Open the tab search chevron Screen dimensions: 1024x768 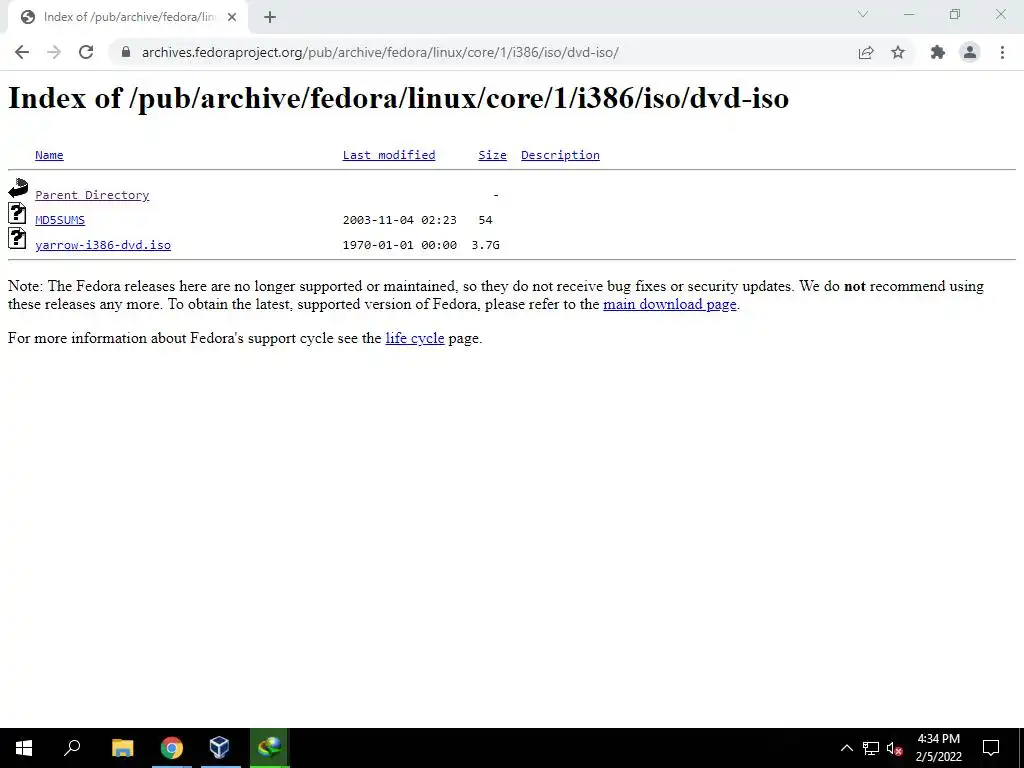tap(863, 14)
